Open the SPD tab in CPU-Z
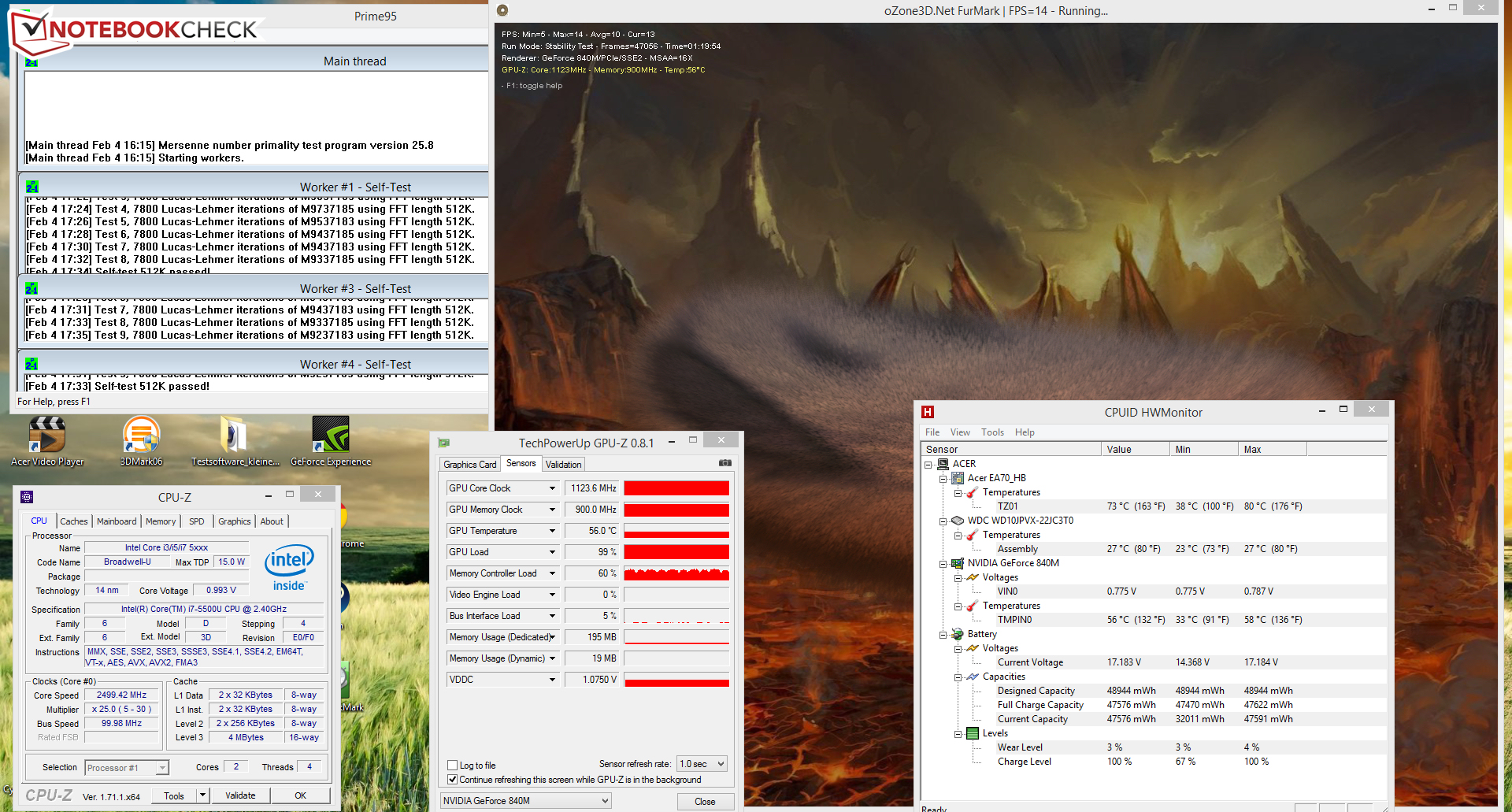 pos(197,521)
